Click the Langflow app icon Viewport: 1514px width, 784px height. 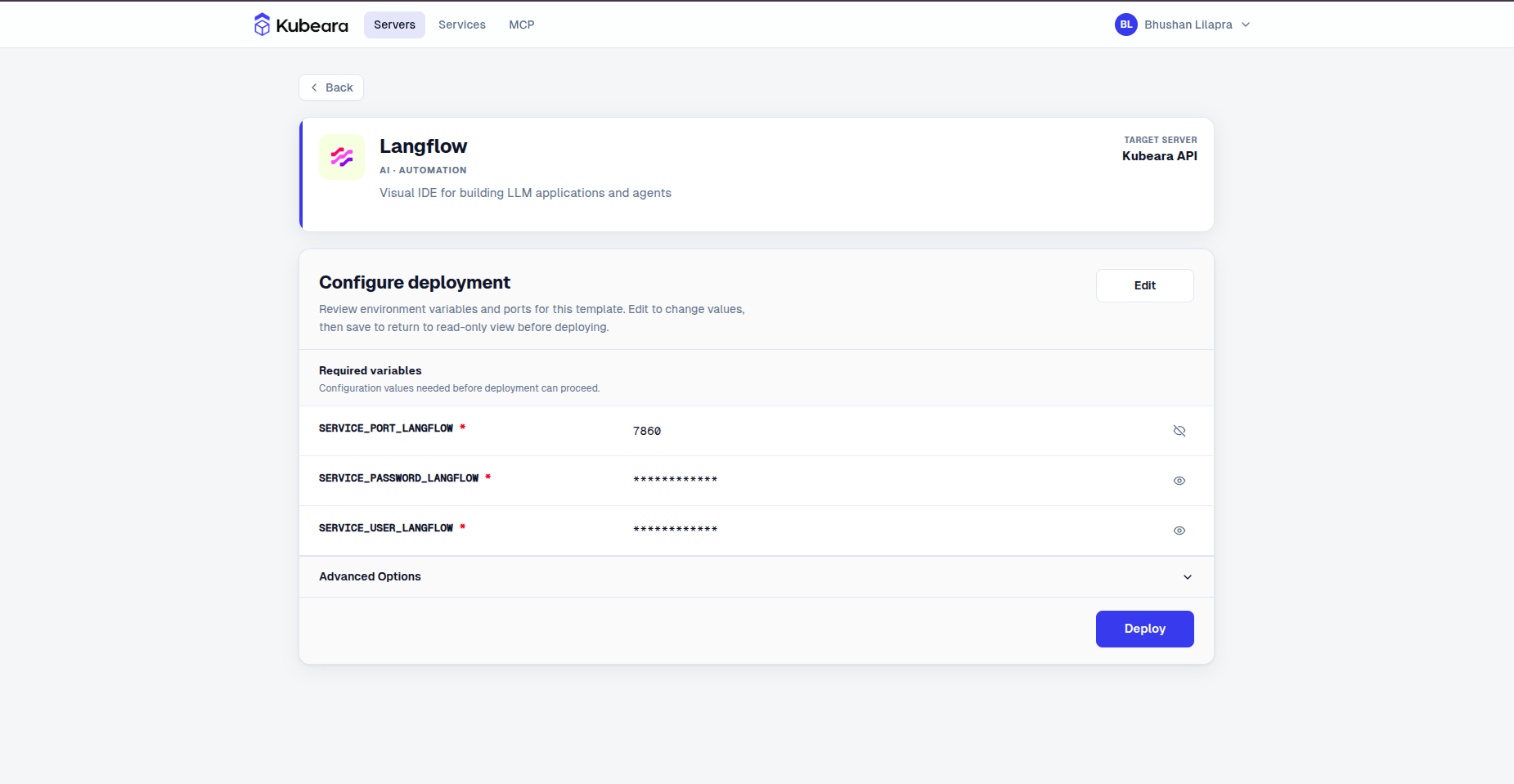(x=342, y=157)
